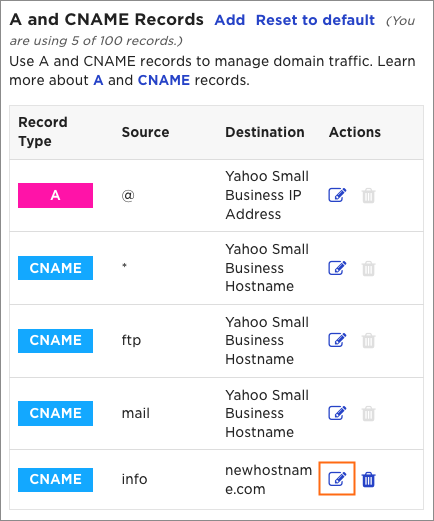Edit the A record for @ source

pyautogui.click(x=337, y=195)
